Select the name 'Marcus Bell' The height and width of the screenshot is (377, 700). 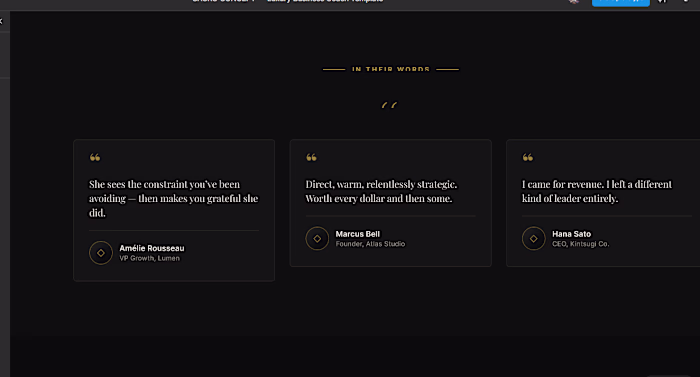[x=358, y=234]
